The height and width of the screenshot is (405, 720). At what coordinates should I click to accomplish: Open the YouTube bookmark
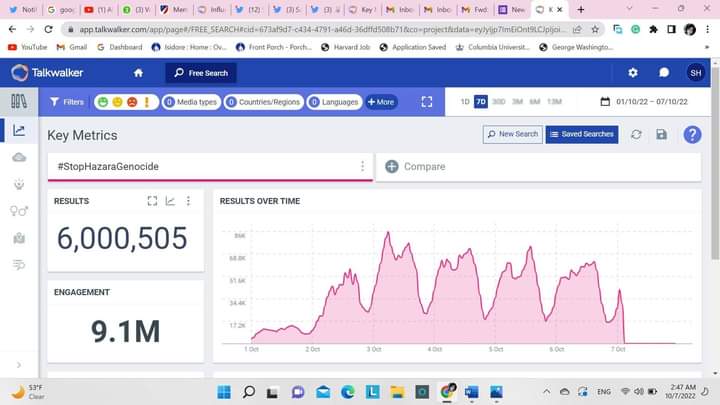pyautogui.click(x=28, y=47)
